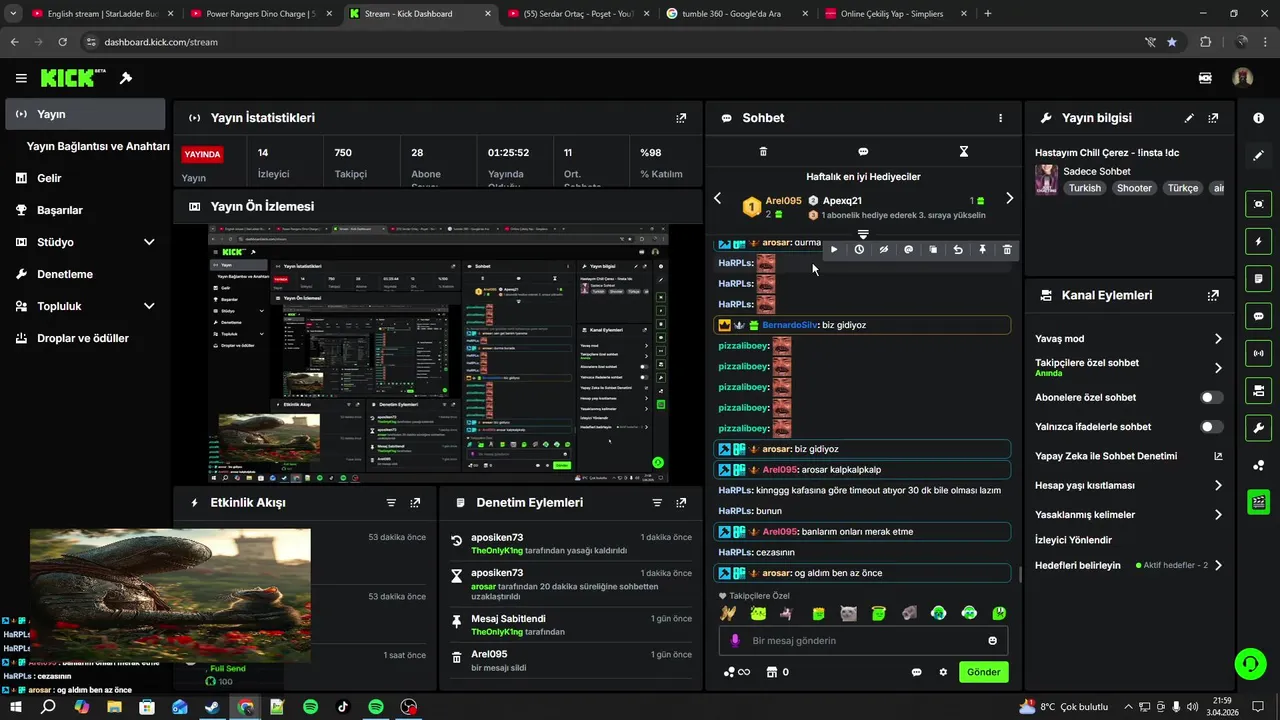1280x720 pixels.
Task: Open Yasaklanmış kelimeler settings
Action: pyautogui.click(x=1218, y=515)
